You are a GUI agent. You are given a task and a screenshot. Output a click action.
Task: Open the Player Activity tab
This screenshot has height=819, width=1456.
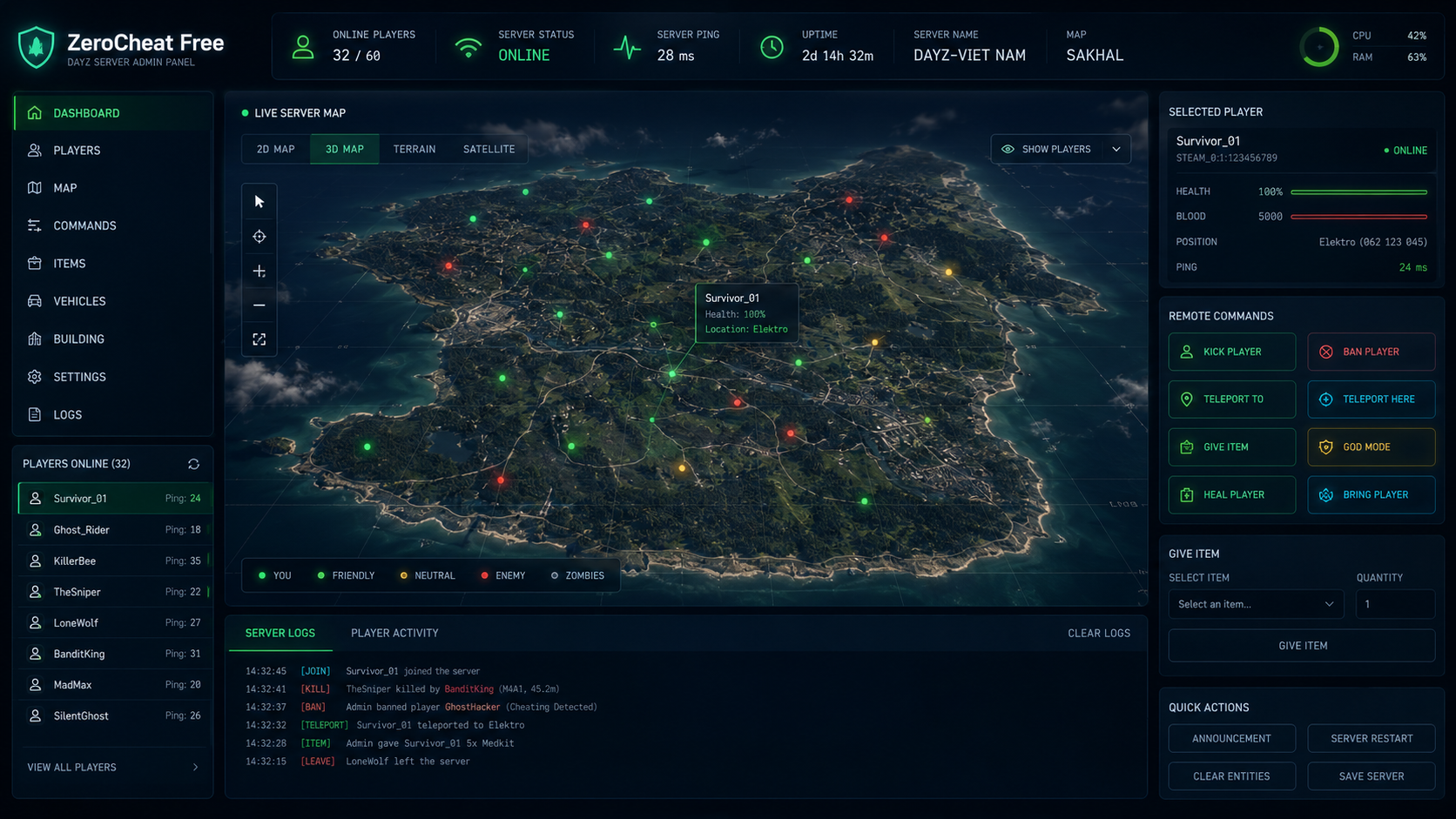(x=394, y=633)
